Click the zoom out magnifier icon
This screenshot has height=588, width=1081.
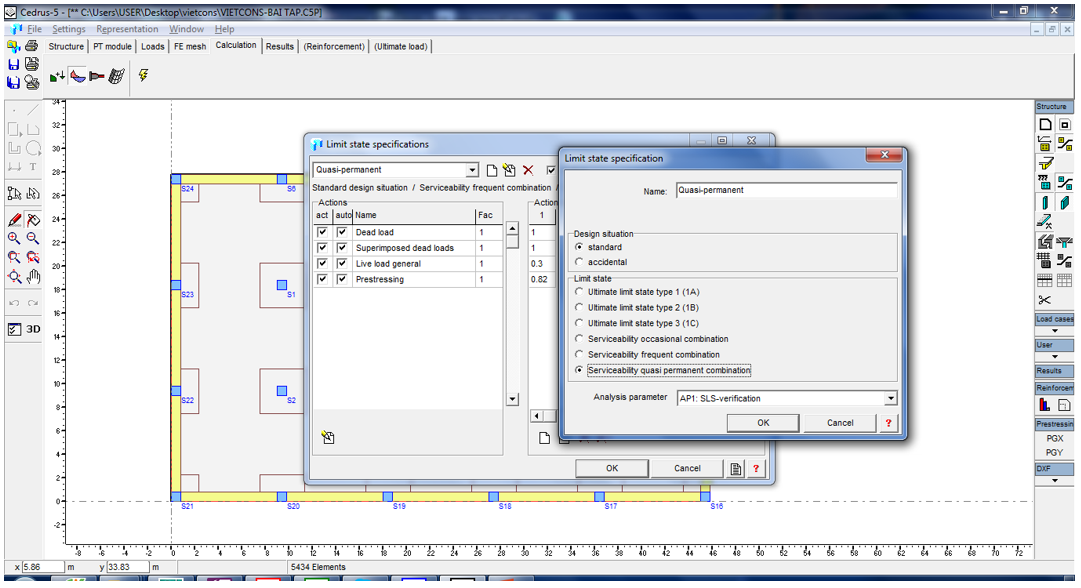(32, 239)
